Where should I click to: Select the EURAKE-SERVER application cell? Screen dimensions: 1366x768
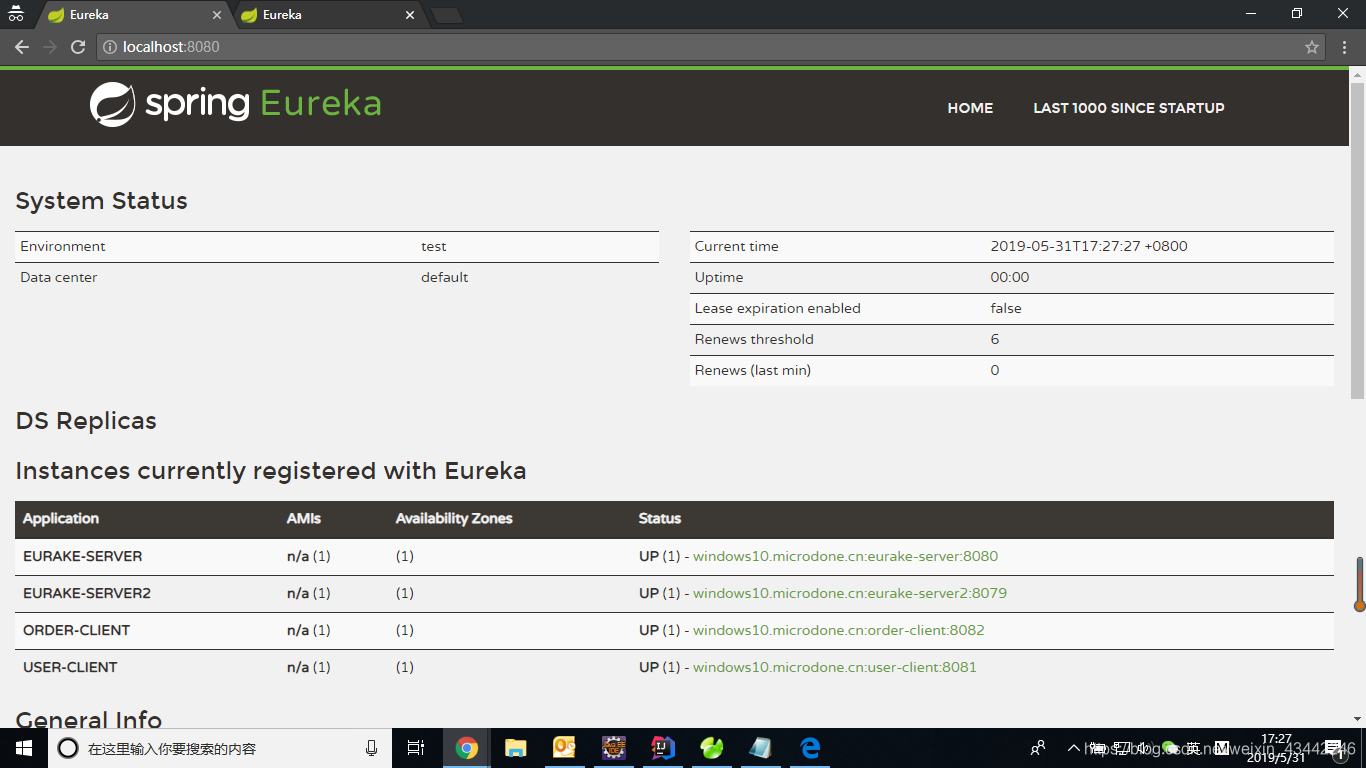click(x=82, y=556)
